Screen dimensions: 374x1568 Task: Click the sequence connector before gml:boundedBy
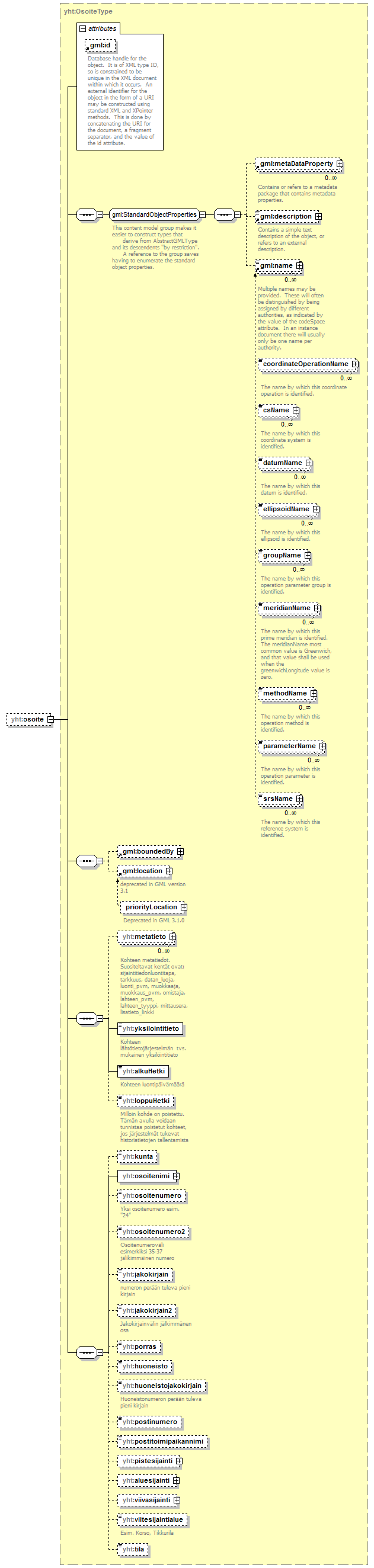87,861
